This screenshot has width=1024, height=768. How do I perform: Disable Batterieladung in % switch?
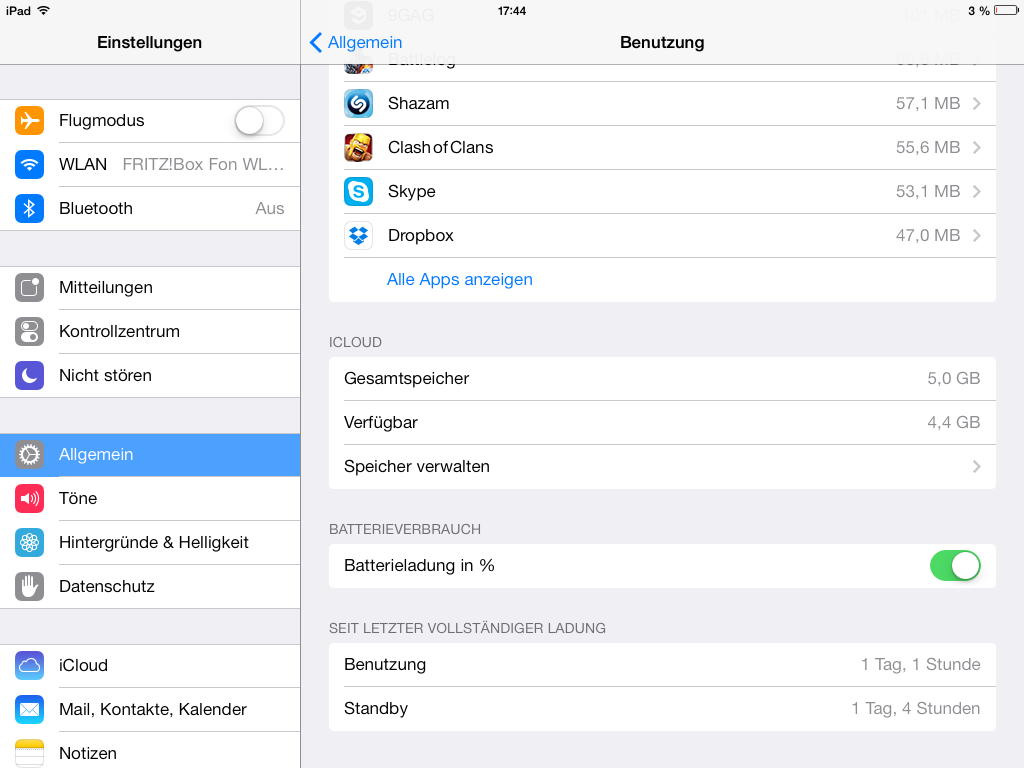[955, 566]
